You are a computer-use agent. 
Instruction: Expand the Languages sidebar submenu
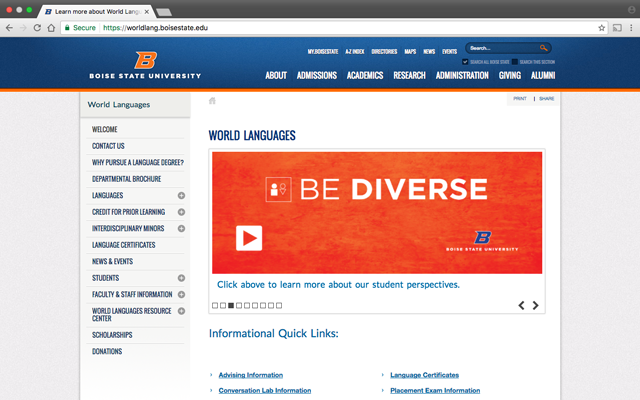[x=181, y=196]
